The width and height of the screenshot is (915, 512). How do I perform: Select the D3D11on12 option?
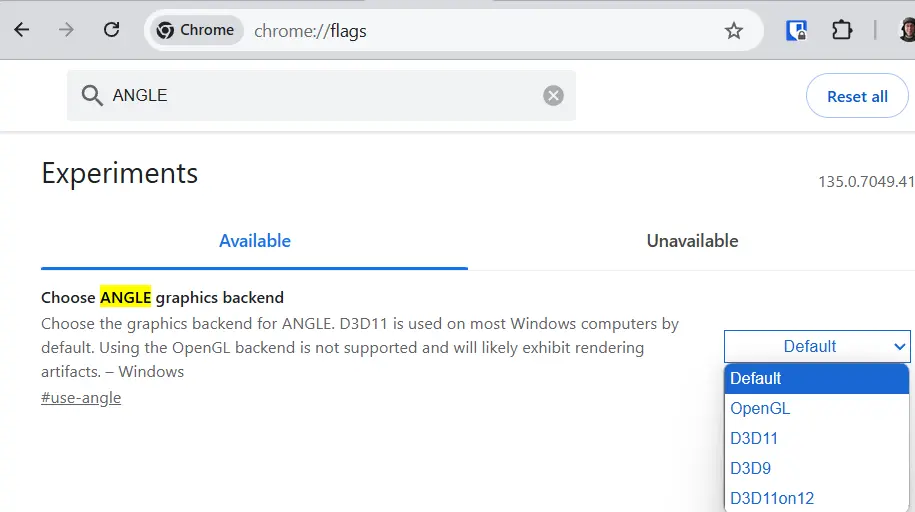pos(771,498)
